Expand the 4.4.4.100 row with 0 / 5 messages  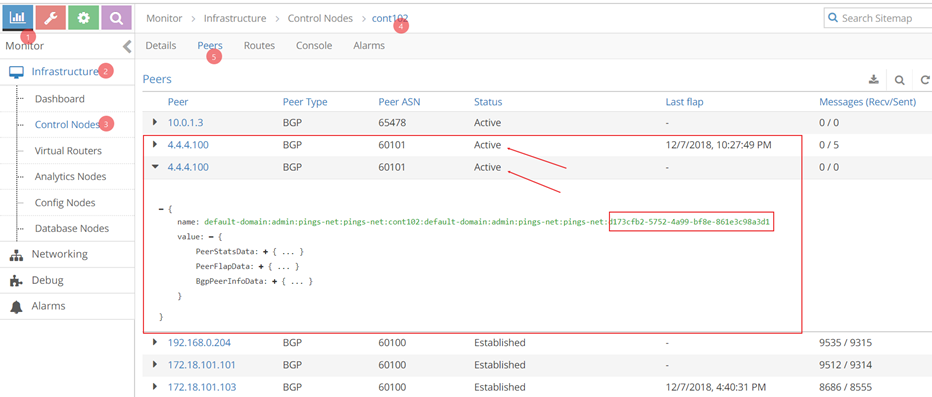[x=155, y=144]
